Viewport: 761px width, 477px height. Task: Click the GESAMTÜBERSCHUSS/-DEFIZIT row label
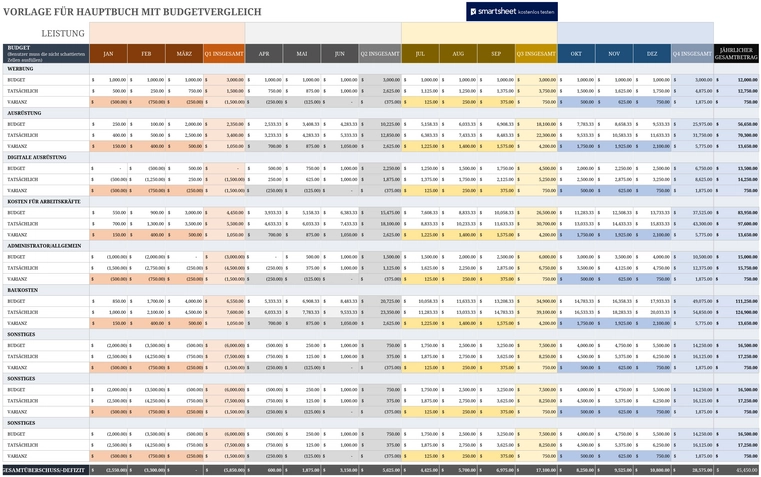click(45, 470)
